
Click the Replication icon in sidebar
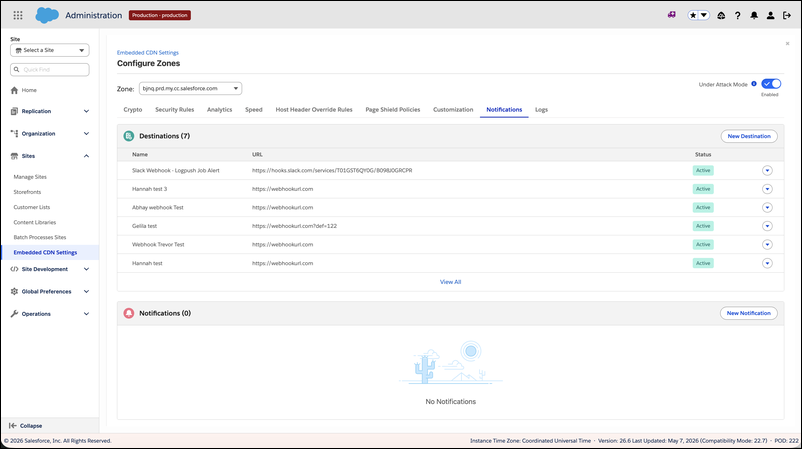(14, 111)
